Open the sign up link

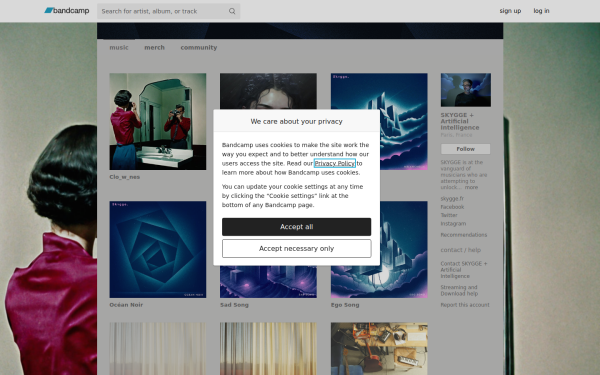pos(510,11)
